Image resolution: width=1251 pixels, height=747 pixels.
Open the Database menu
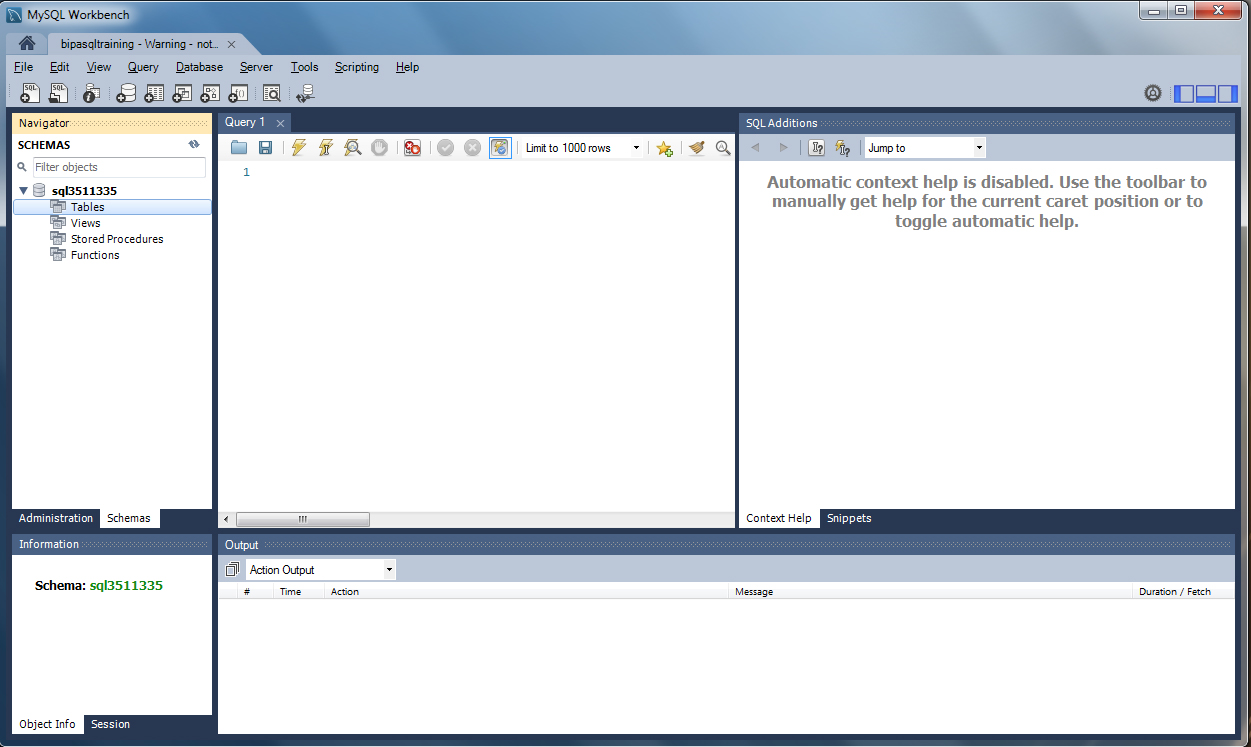[x=199, y=67]
